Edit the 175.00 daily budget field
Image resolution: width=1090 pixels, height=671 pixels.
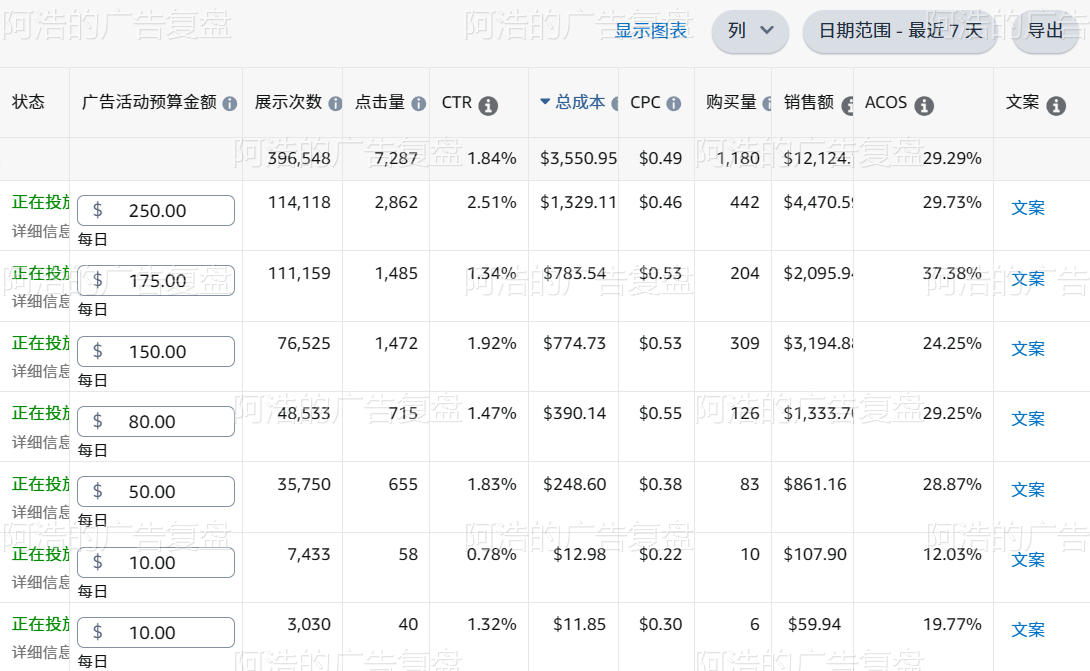coord(156,281)
